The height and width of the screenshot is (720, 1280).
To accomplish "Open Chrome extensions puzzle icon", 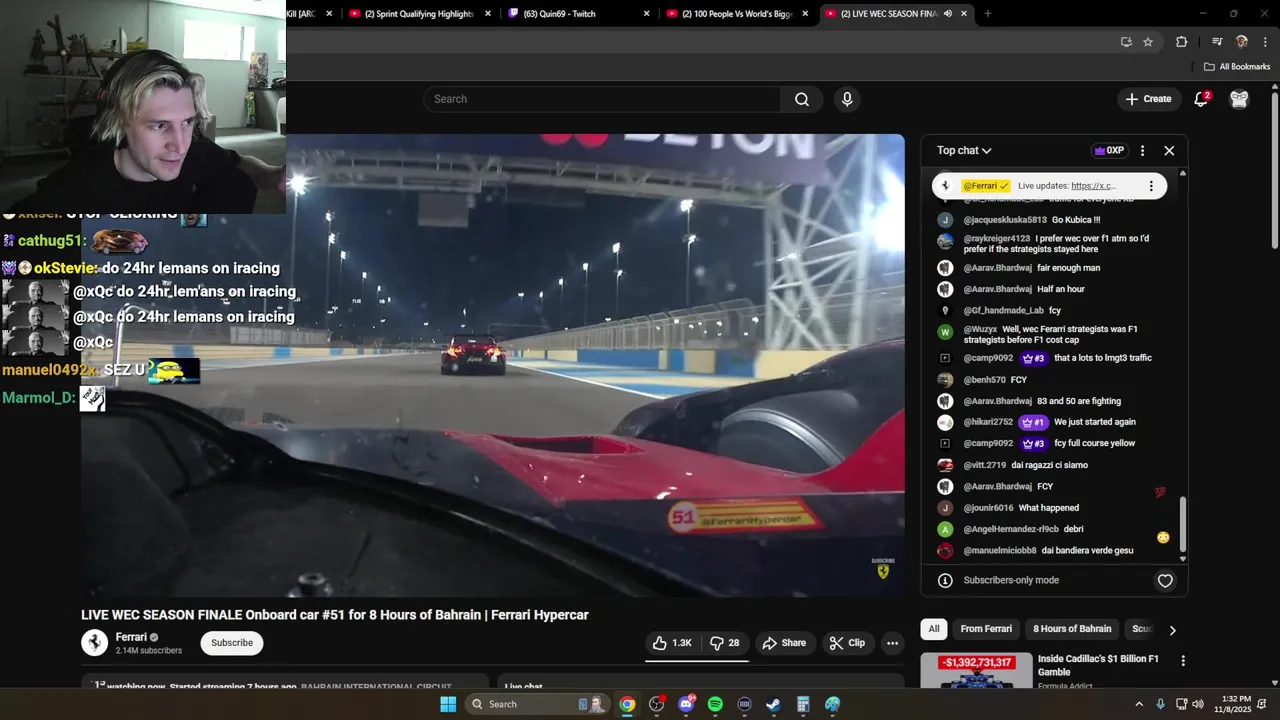I will click(1182, 42).
